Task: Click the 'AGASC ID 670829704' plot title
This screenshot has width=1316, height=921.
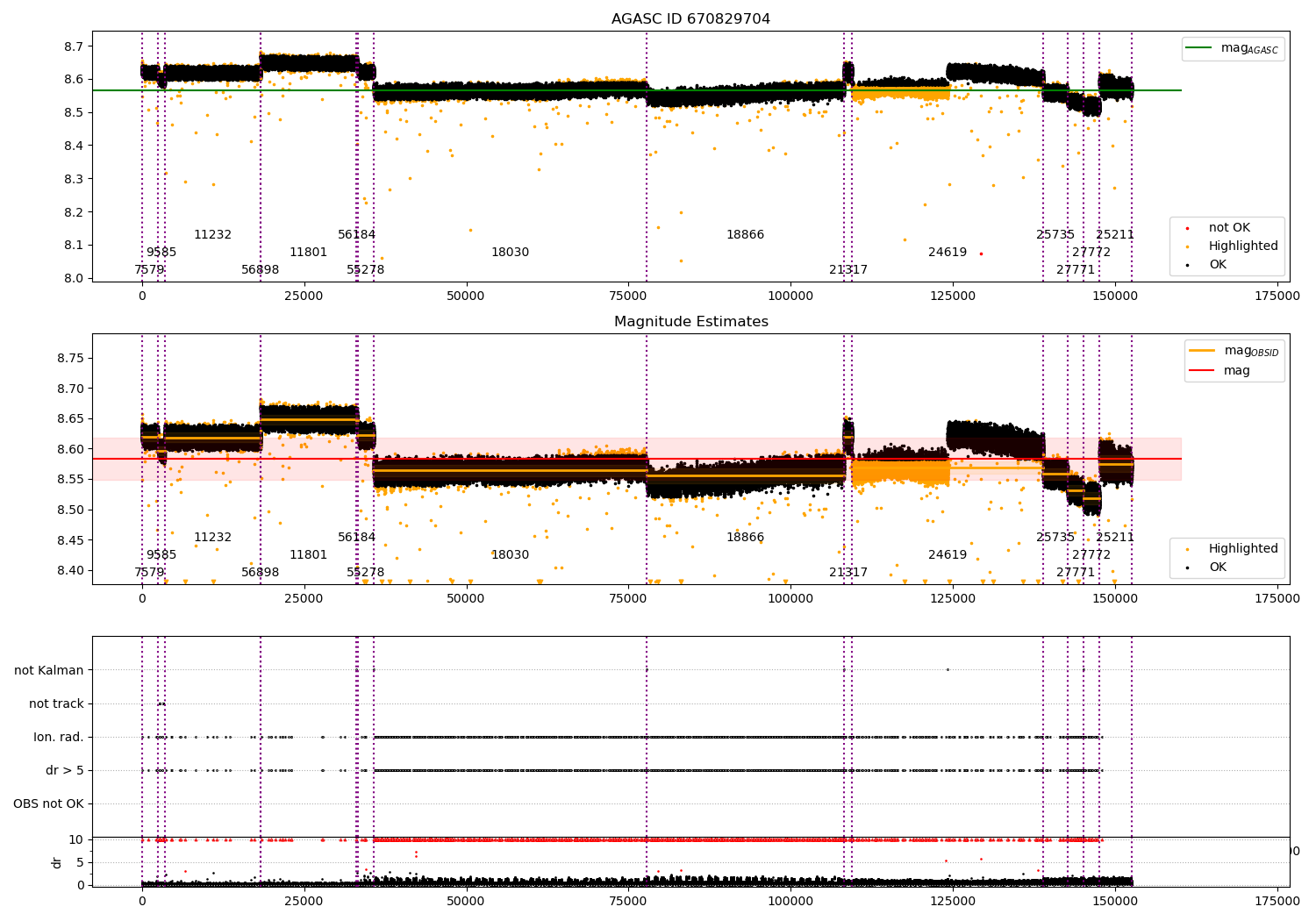Action: (690, 19)
